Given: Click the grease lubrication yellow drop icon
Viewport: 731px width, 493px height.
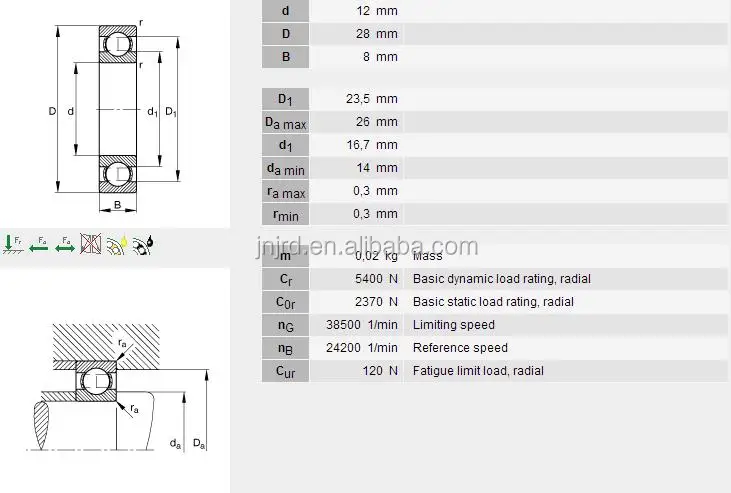Looking at the screenshot, I should [116, 242].
